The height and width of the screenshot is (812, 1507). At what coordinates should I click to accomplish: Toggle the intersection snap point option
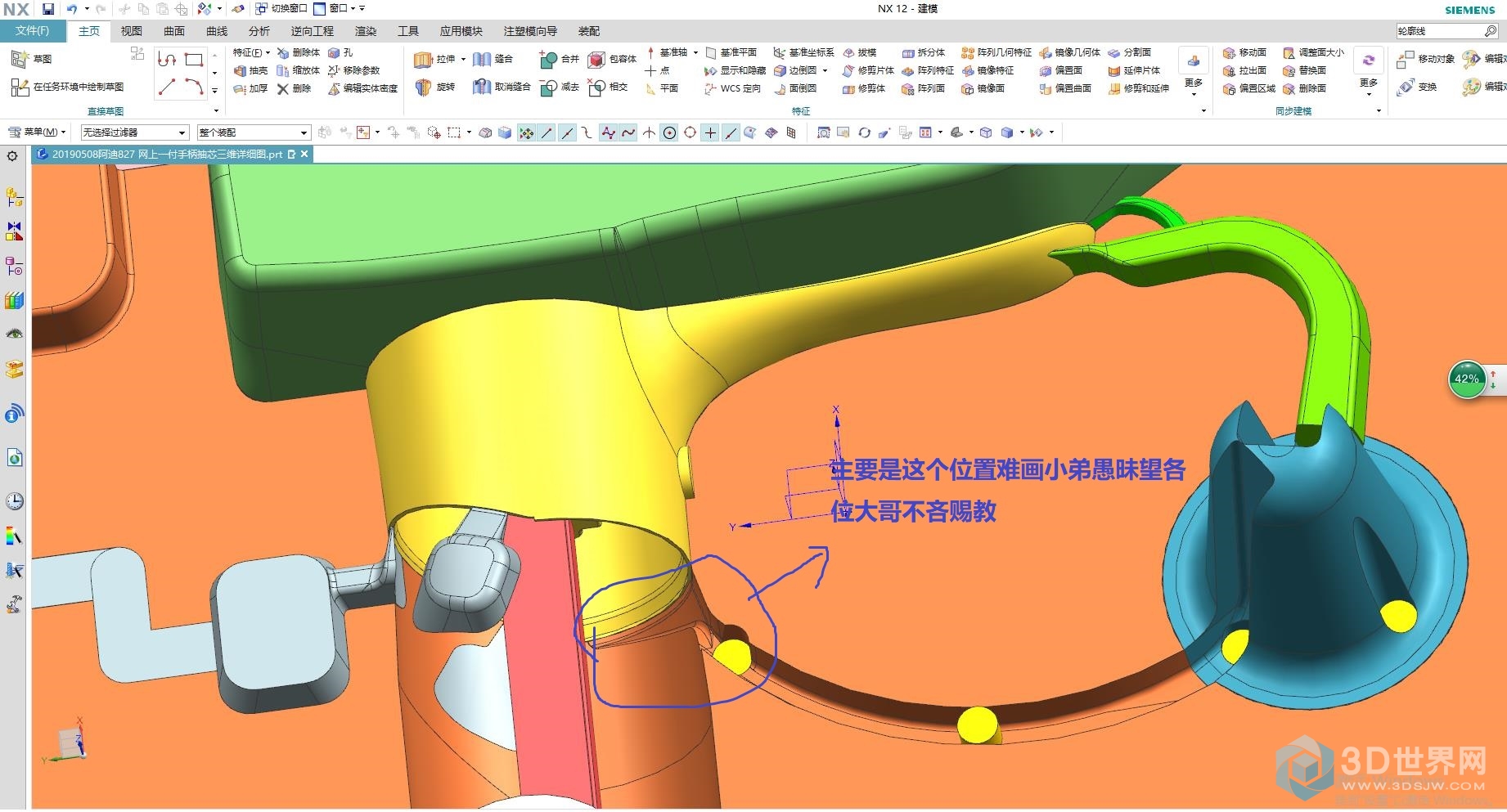649,132
